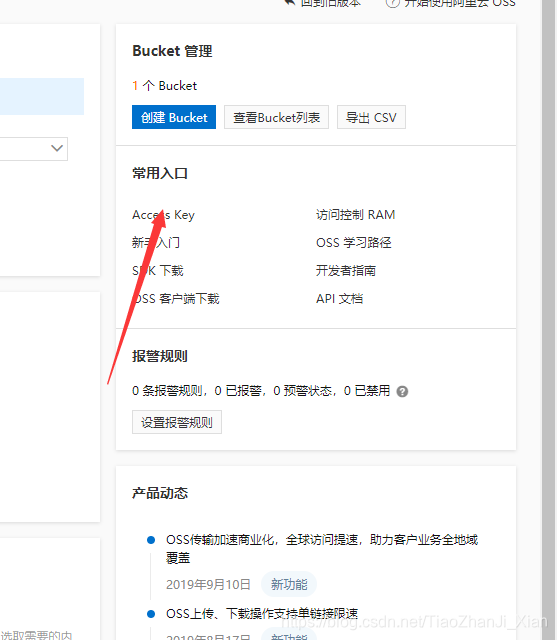Open API 文档 link
Screen dimensions: 557x640
tap(339, 299)
